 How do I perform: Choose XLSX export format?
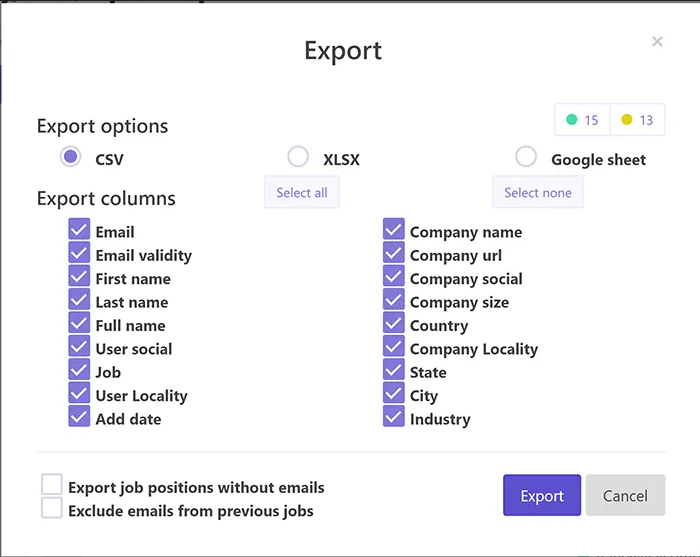[x=298, y=157]
